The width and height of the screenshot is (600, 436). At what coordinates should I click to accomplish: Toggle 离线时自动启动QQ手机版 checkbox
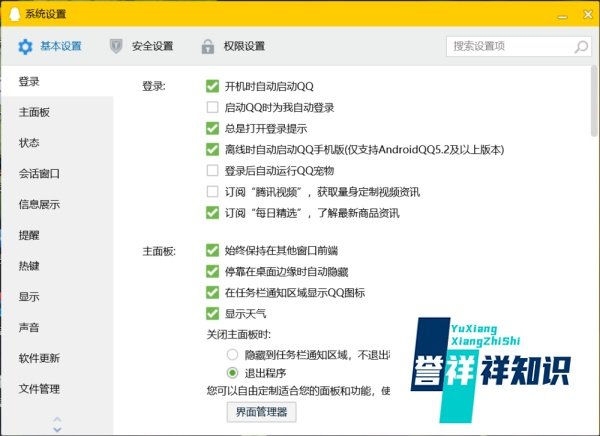[212, 149]
